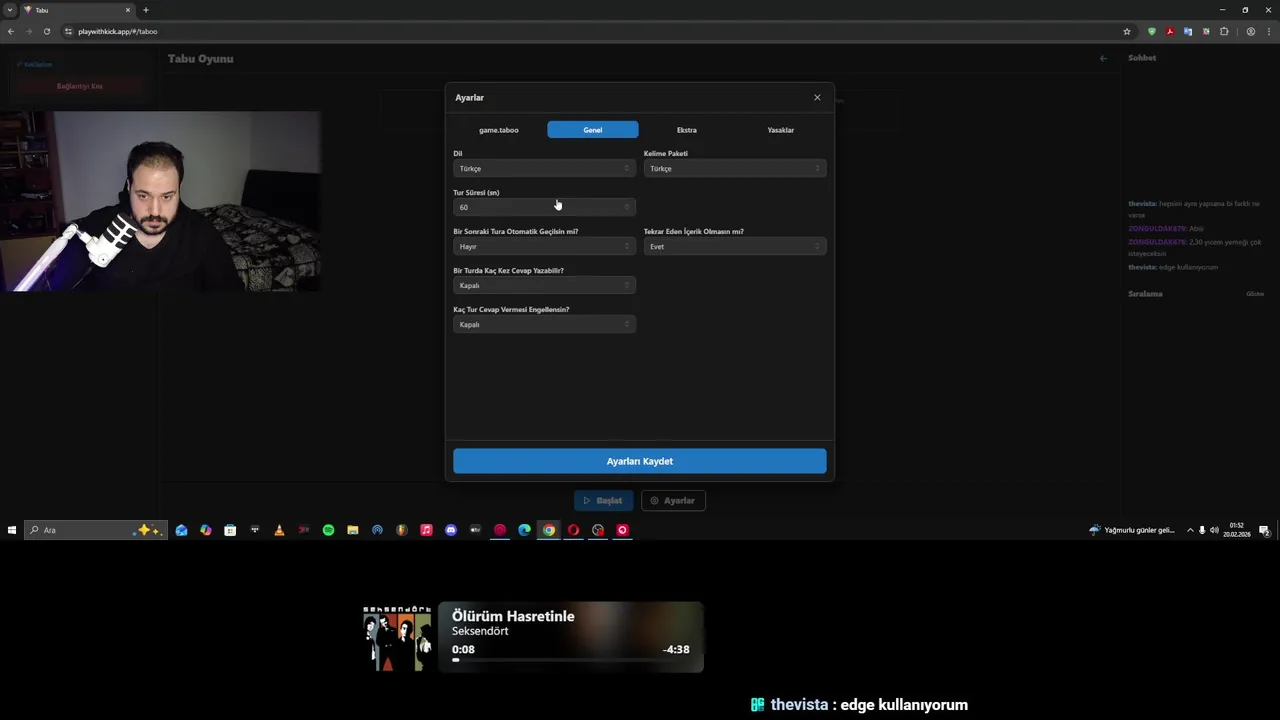Open the Google Translate extension
Image resolution: width=1280 pixels, height=720 pixels.
tap(1188, 31)
